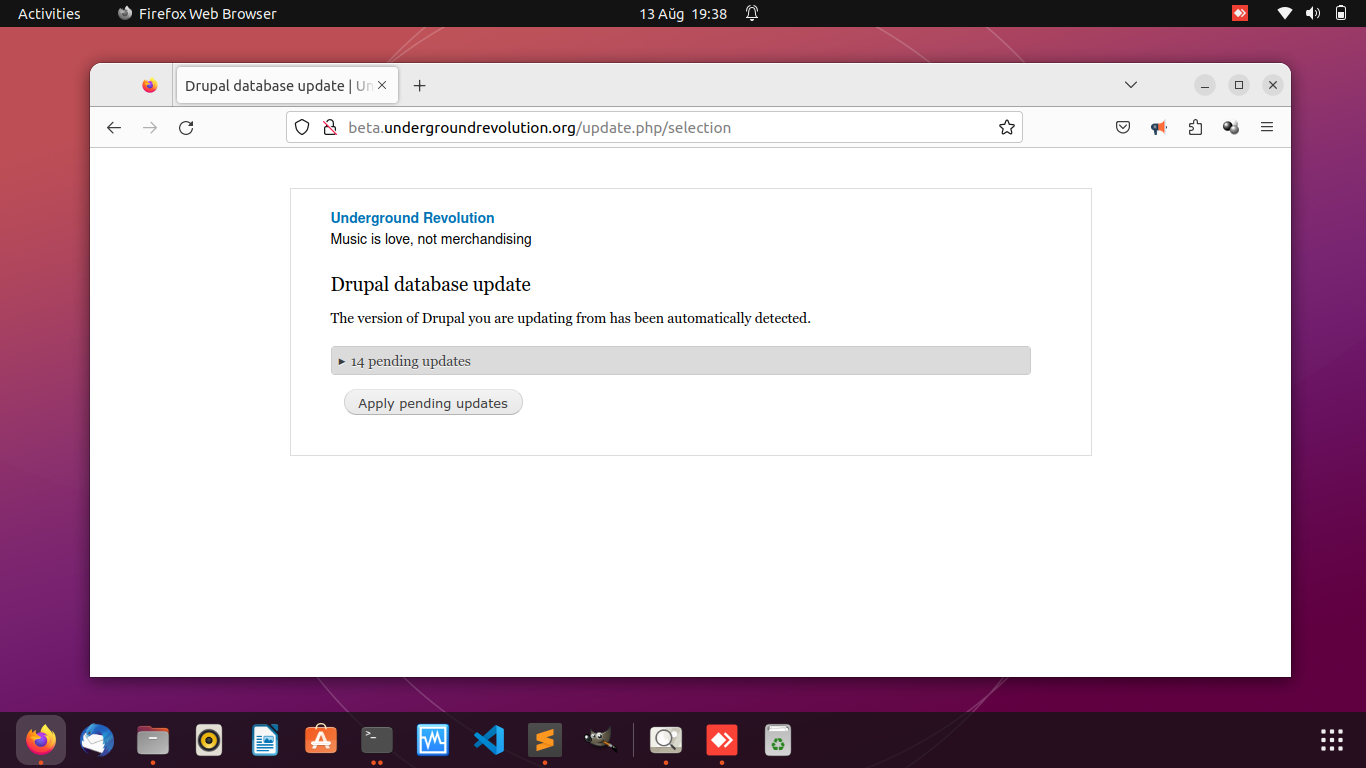This screenshot has width=1366, height=768.
Task: Go back to the previous page
Action: coord(114,128)
